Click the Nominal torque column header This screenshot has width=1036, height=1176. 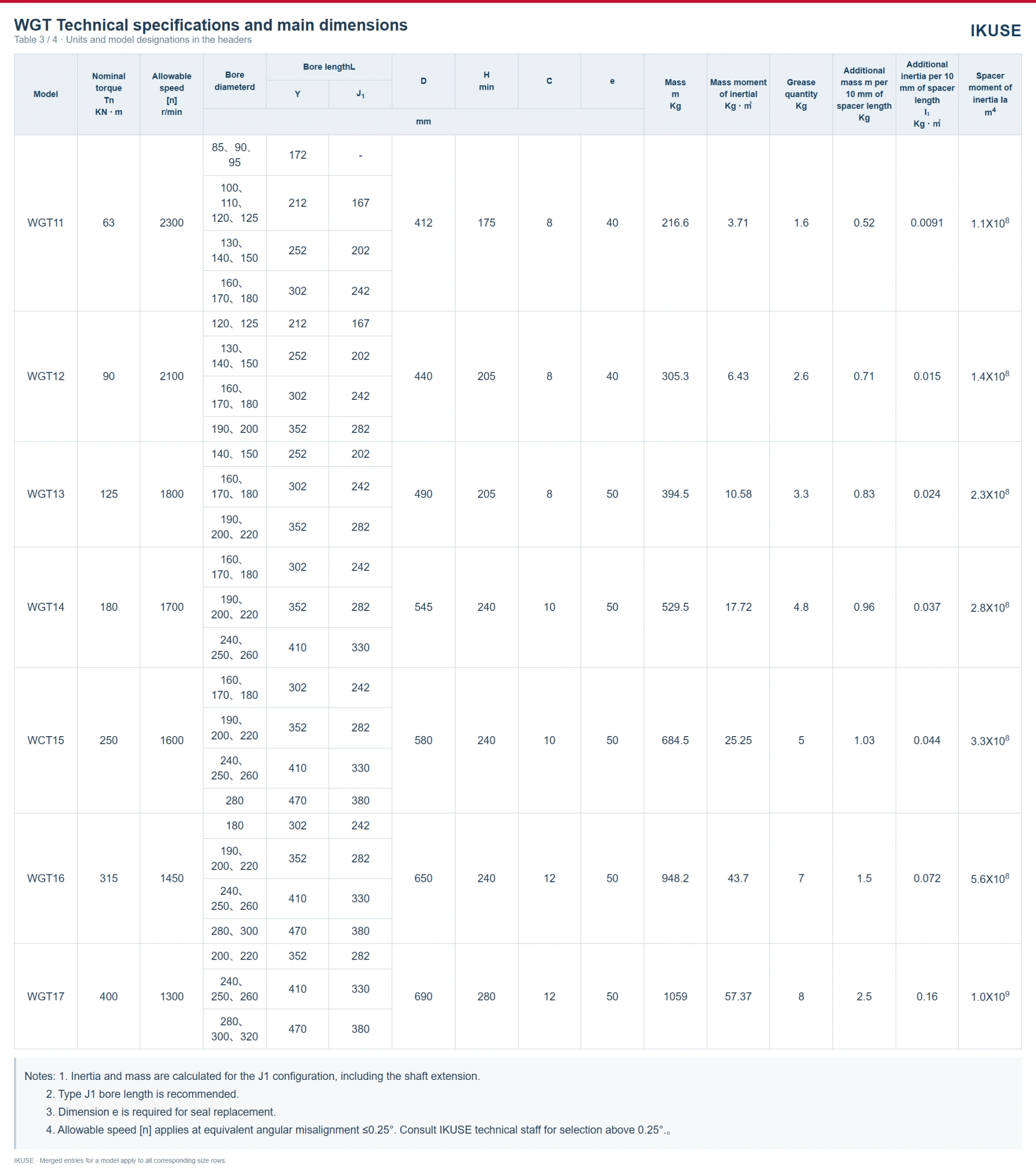(x=108, y=94)
